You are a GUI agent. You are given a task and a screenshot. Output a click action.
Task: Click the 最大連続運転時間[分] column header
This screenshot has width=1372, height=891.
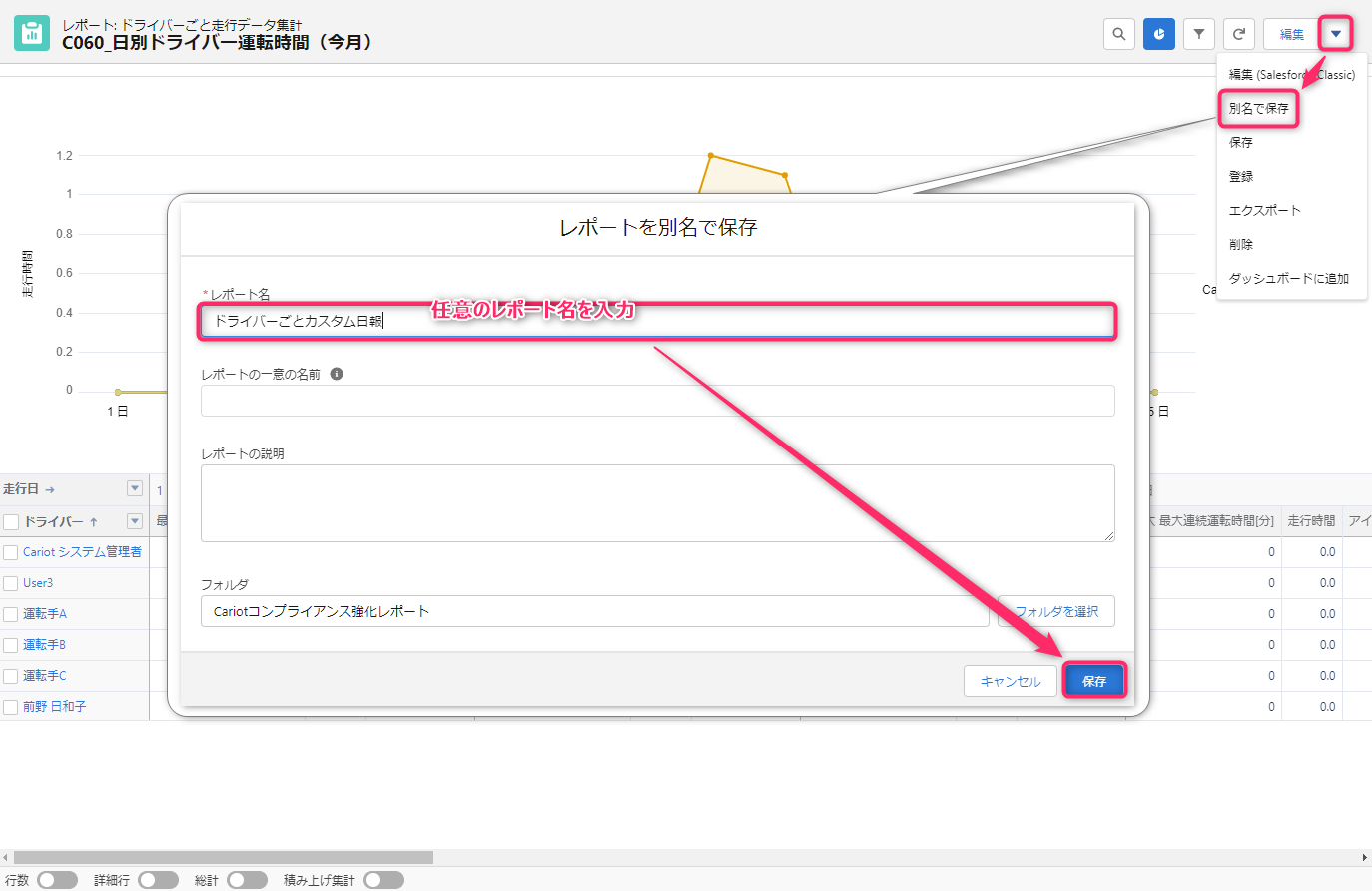[x=1216, y=521]
